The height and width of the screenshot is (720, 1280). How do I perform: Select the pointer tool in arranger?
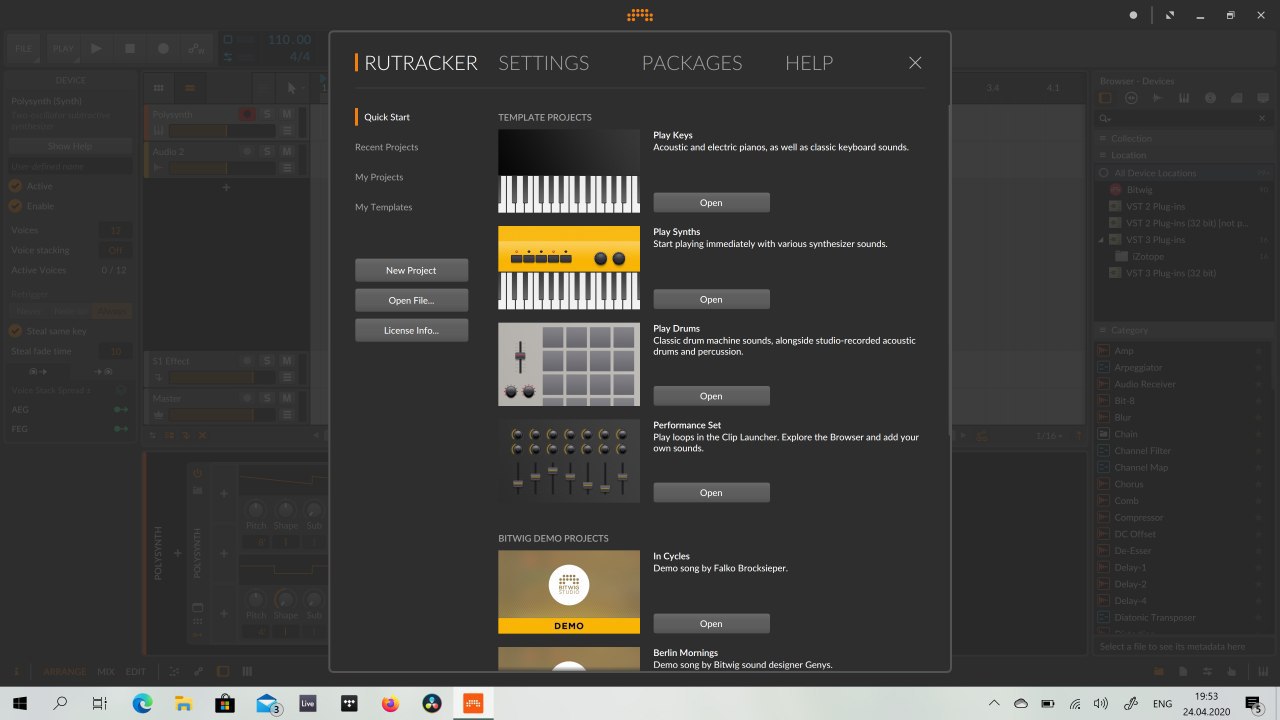click(x=291, y=88)
